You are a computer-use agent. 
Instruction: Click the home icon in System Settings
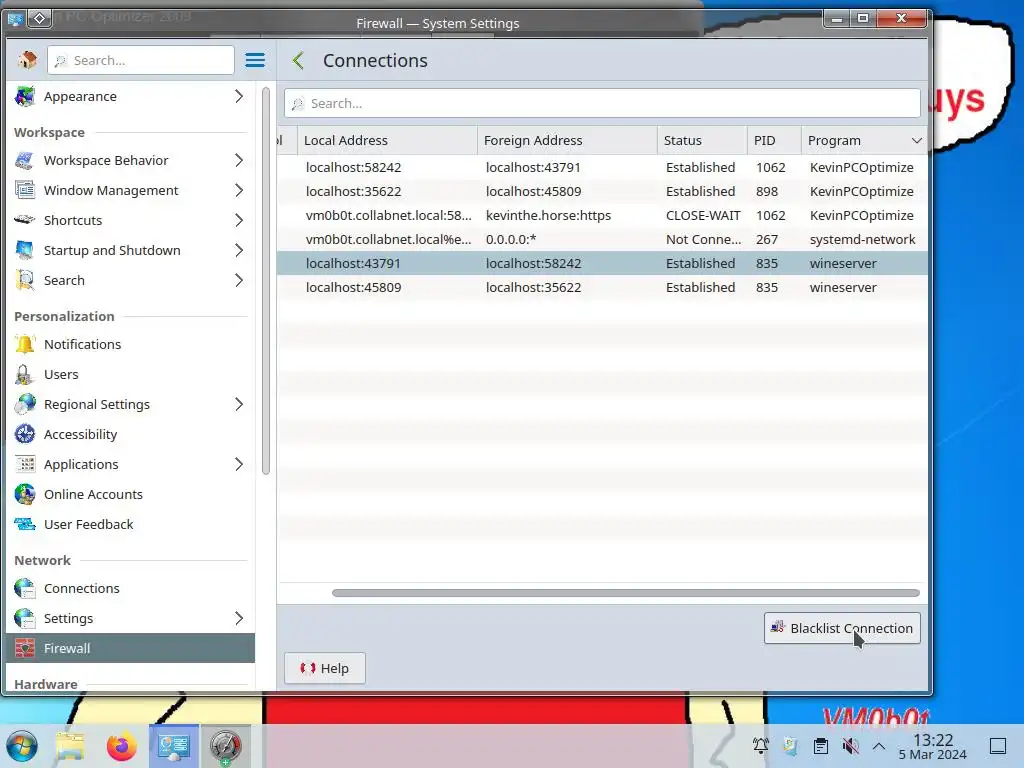click(x=27, y=60)
